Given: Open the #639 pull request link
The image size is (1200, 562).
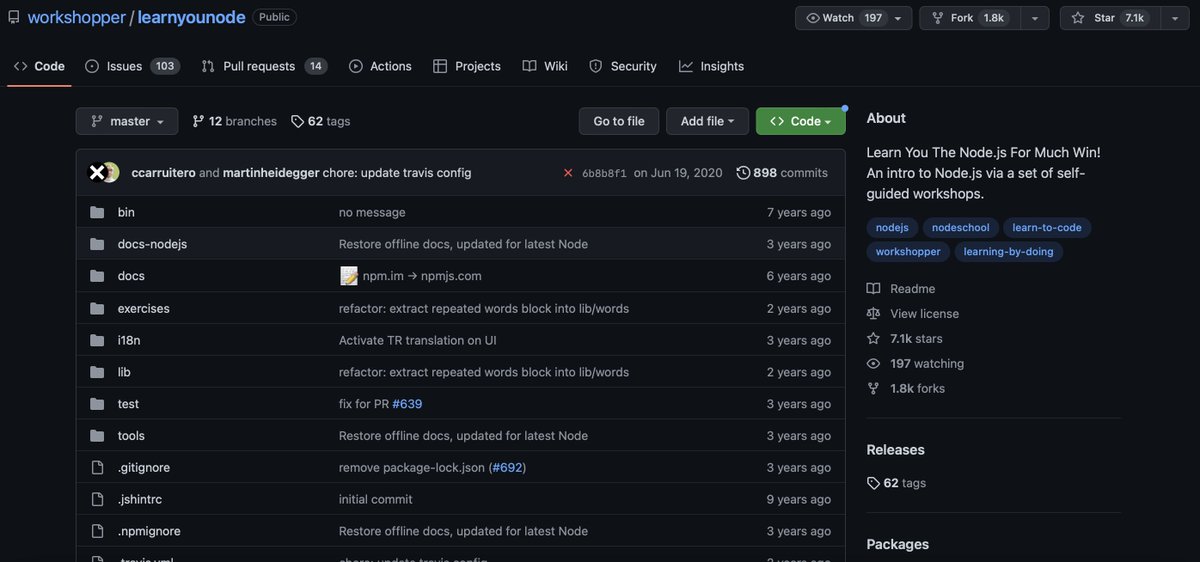Looking at the screenshot, I should (x=407, y=404).
